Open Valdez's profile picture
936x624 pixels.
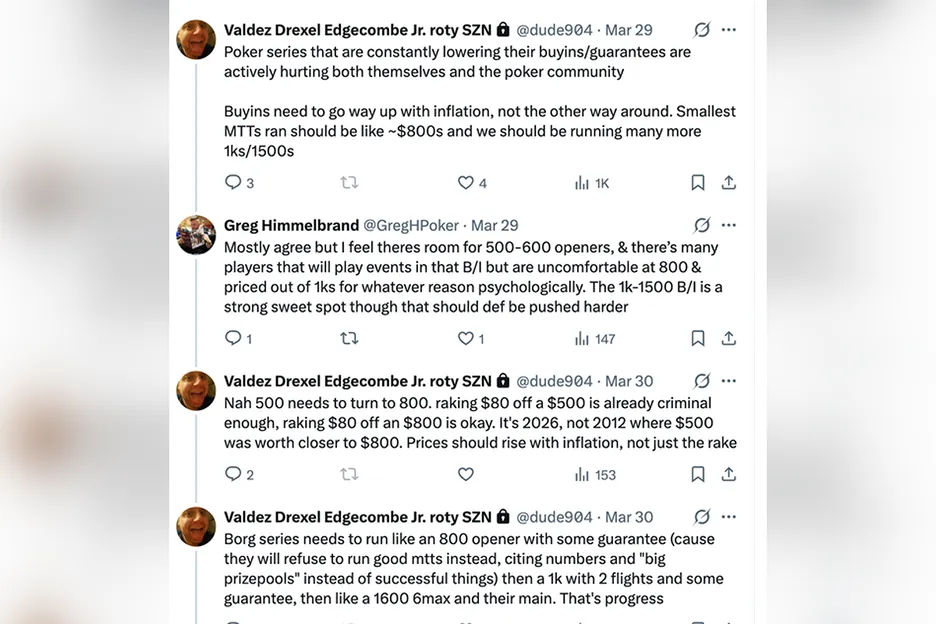196,39
